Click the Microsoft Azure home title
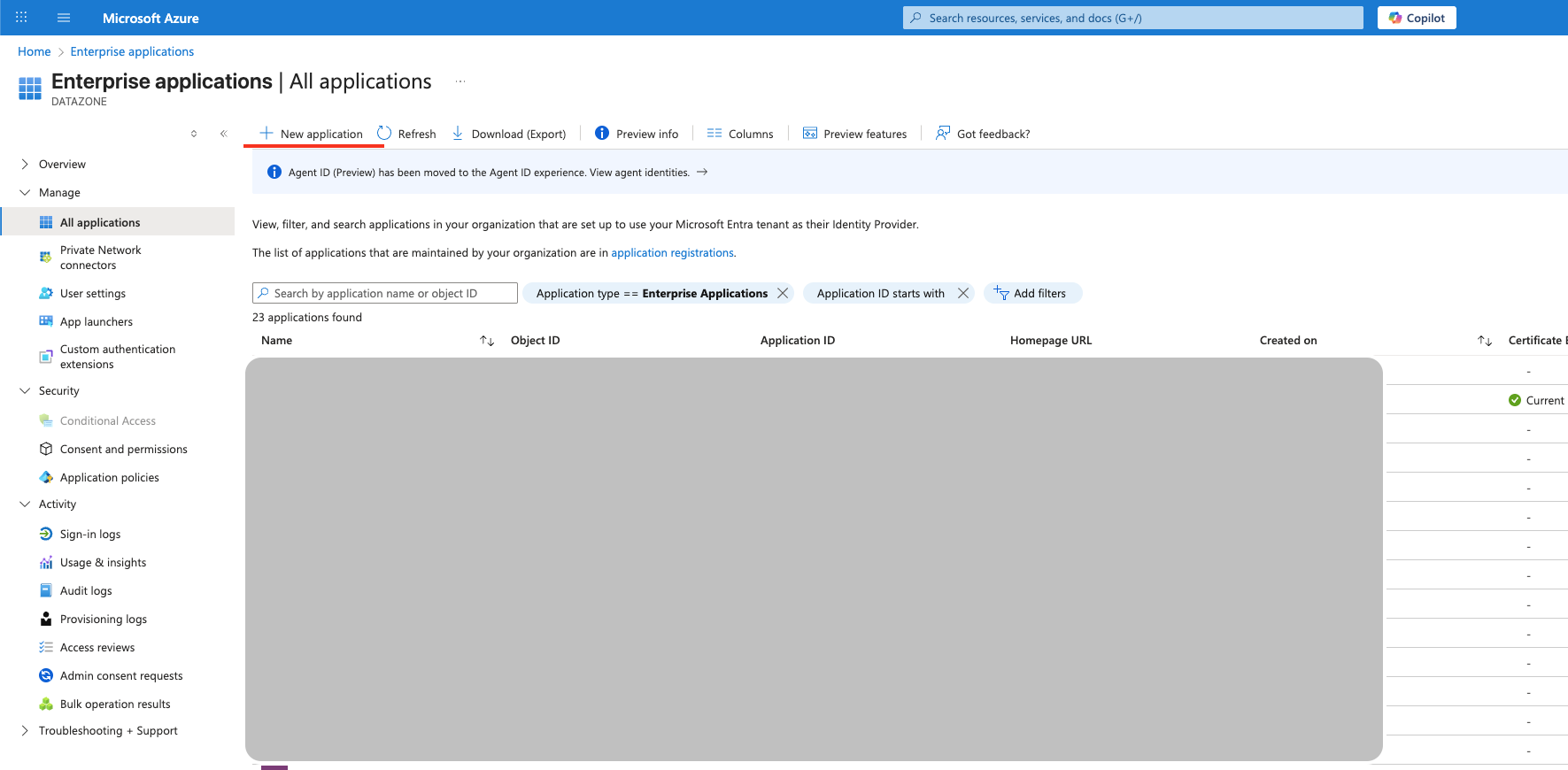This screenshot has height=770, width=1568. pyautogui.click(x=151, y=18)
